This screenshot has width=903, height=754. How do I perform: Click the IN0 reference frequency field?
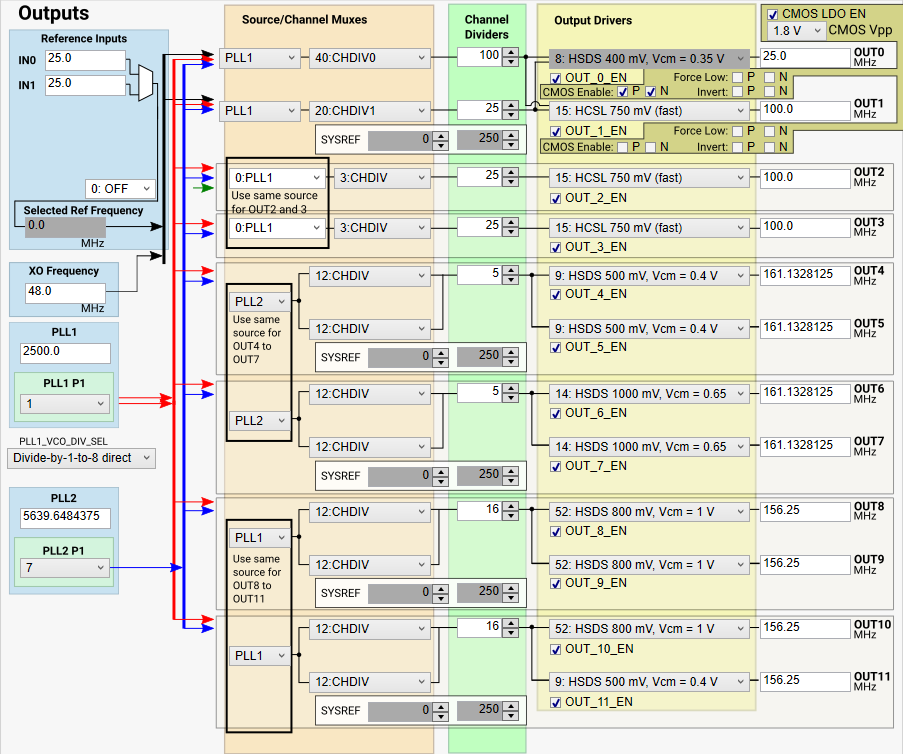pyautogui.click(x=84, y=61)
